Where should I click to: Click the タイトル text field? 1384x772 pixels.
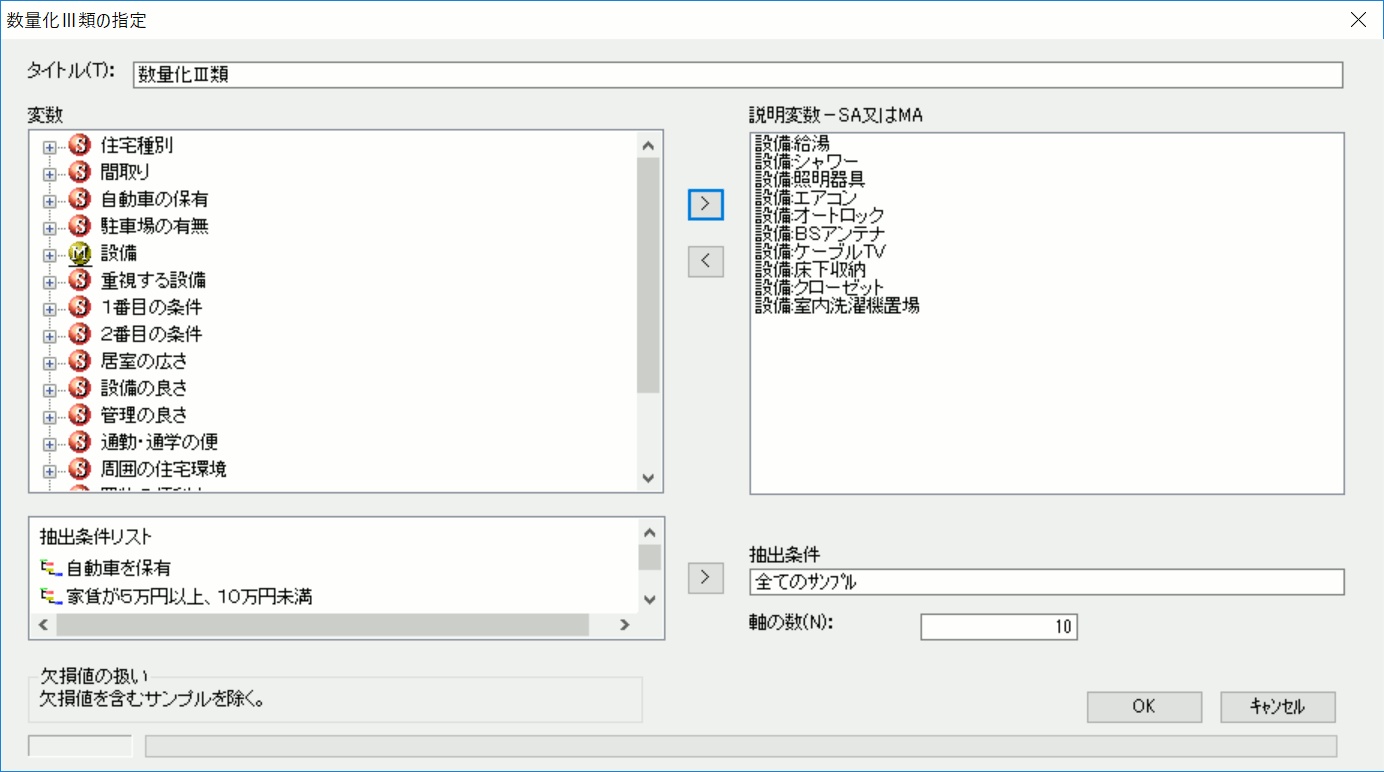[738, 75]
